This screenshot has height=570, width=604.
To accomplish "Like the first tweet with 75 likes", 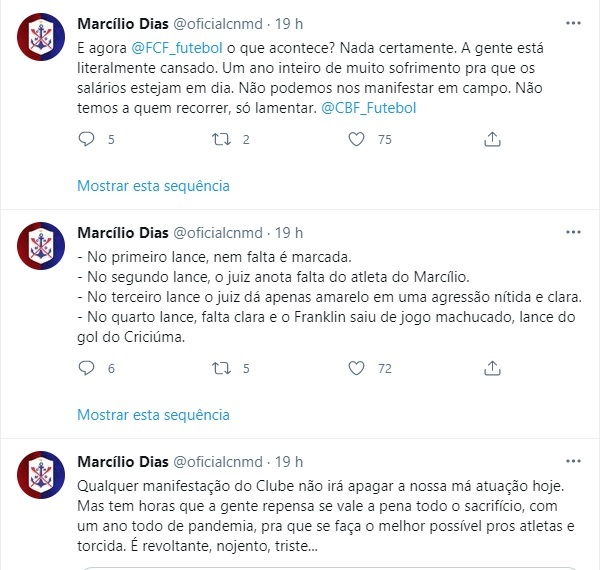I will (356, 139).
